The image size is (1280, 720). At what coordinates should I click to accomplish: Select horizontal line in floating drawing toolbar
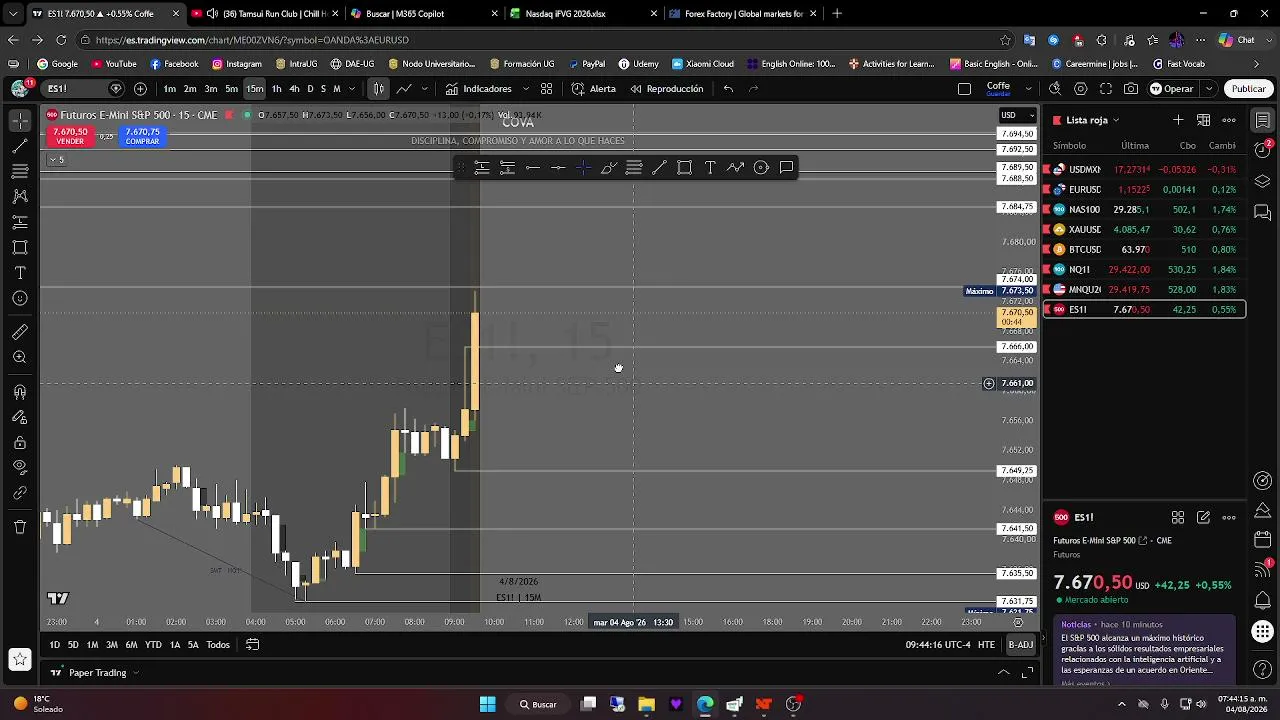click(533, 167)
